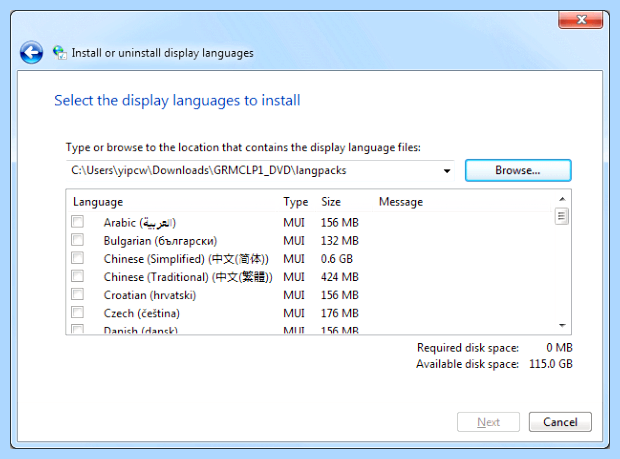Click the greyed Next button
The image size is (620, 459).
pos(488,422)
